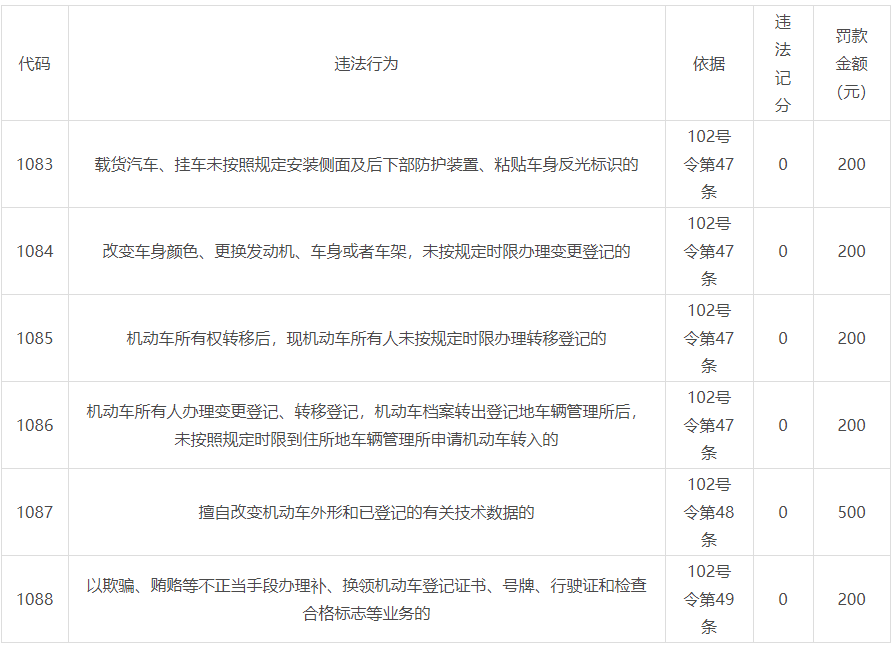Click the 102号令第48条 basis cell
Screen dimensions: 891x649
tap(709, 512)
